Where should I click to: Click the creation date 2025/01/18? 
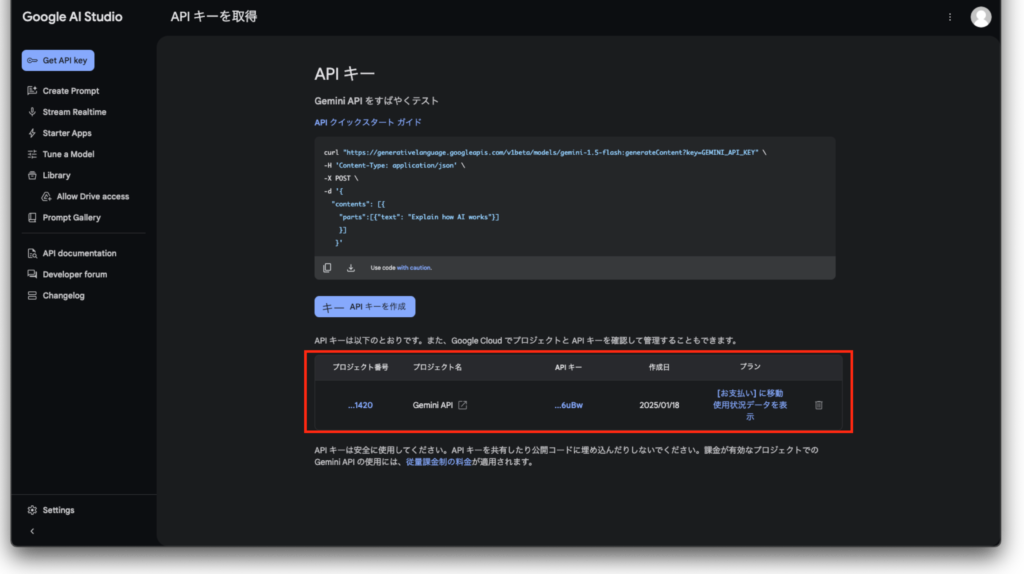(659, 406)
